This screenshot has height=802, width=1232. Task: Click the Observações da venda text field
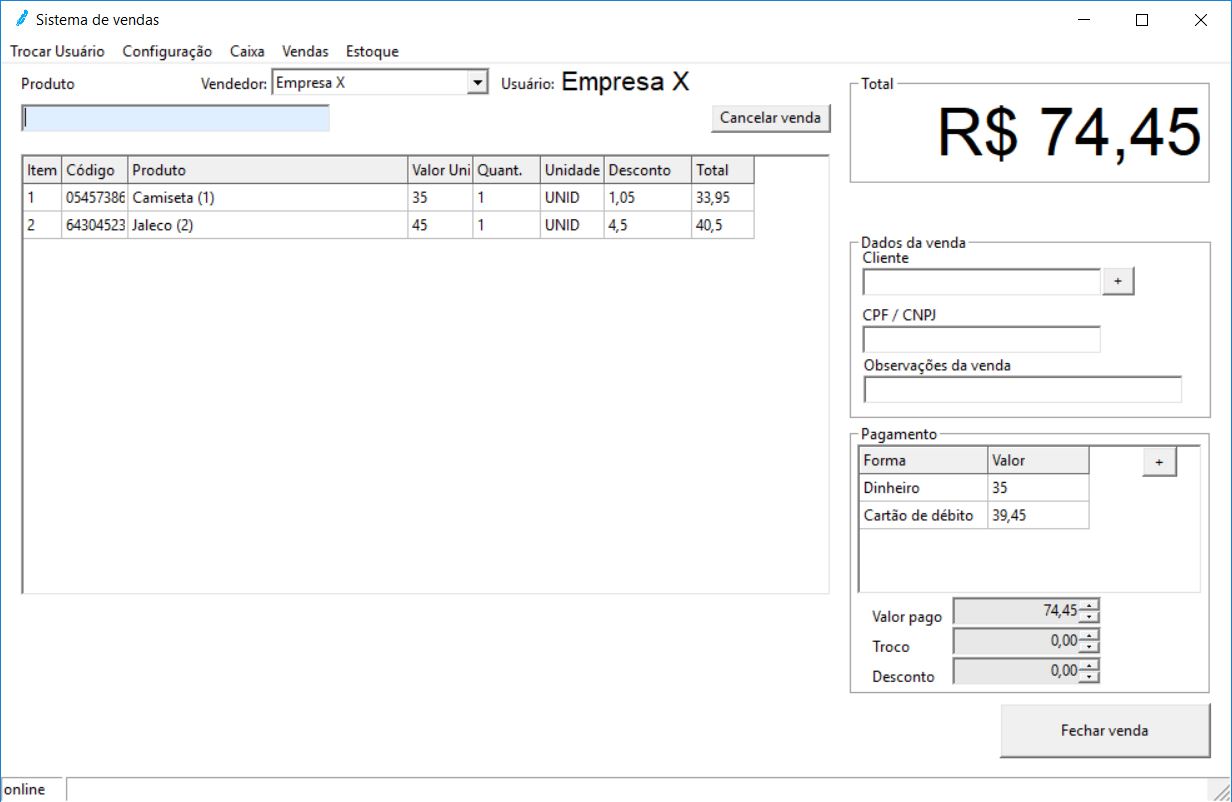coord(1022,390)
